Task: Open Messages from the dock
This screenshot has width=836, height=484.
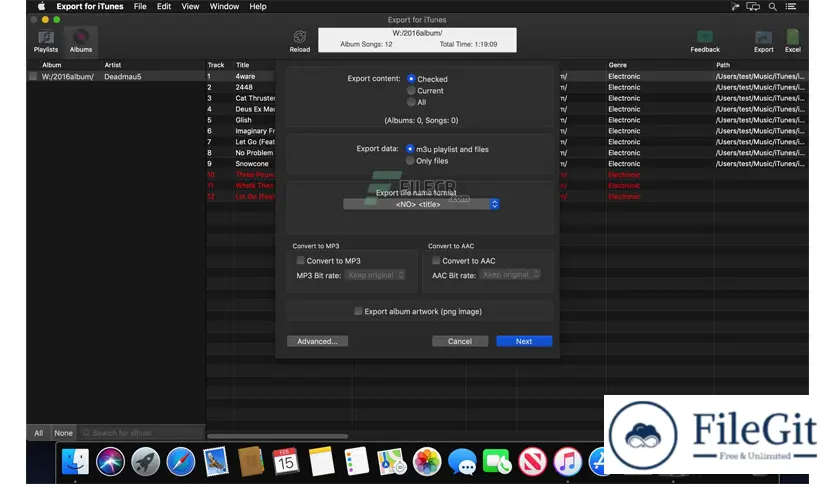Action: point(462,461)
